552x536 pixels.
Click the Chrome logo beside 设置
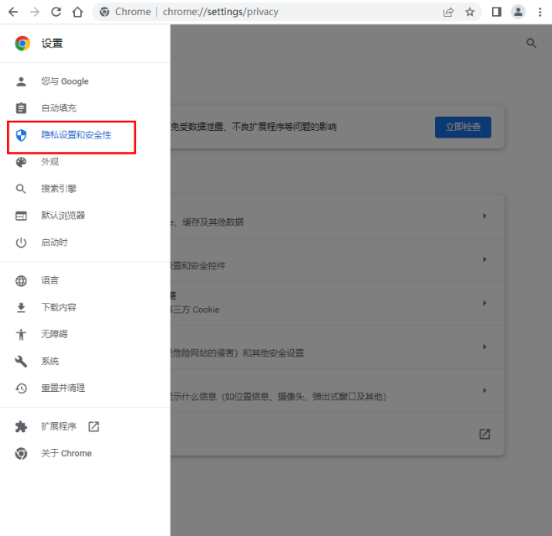22,43
